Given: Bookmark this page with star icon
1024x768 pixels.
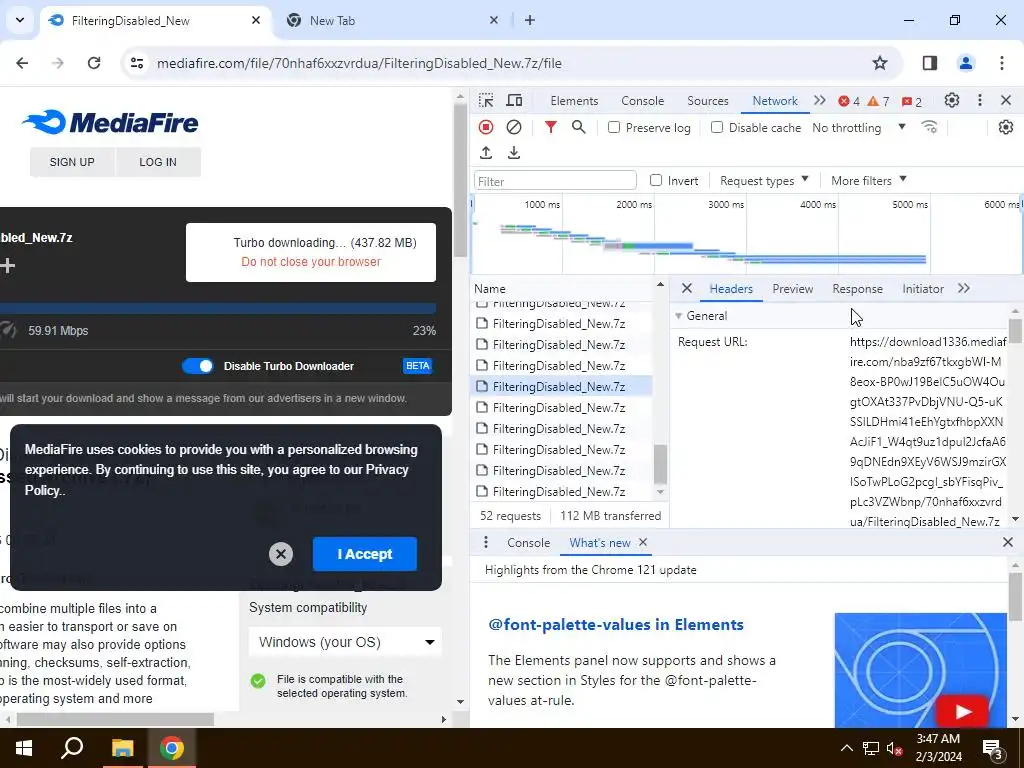Looking at the screenshot, I should pyautogui.click(x=880, y=63).
